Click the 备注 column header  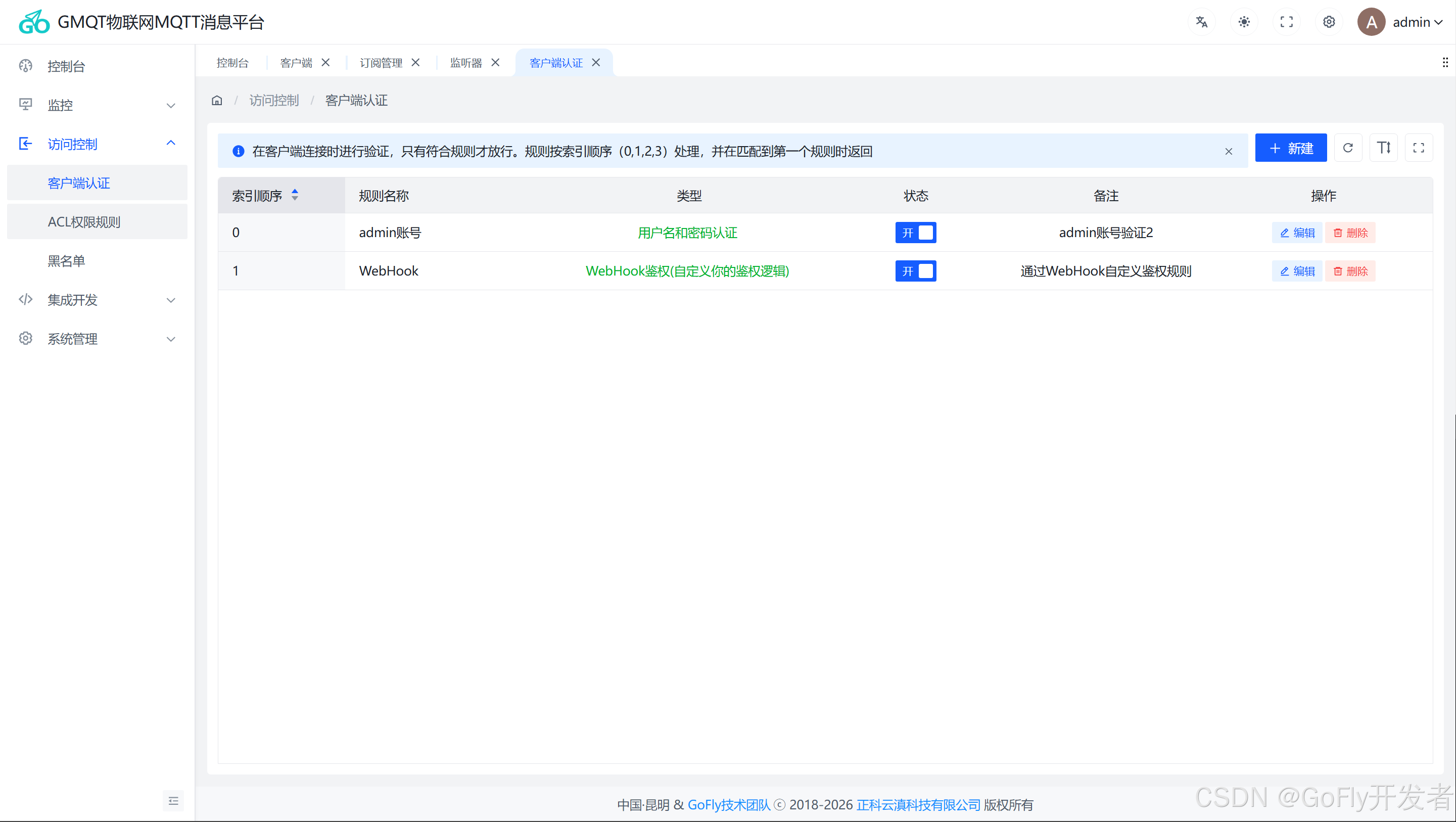(1106, 196)
